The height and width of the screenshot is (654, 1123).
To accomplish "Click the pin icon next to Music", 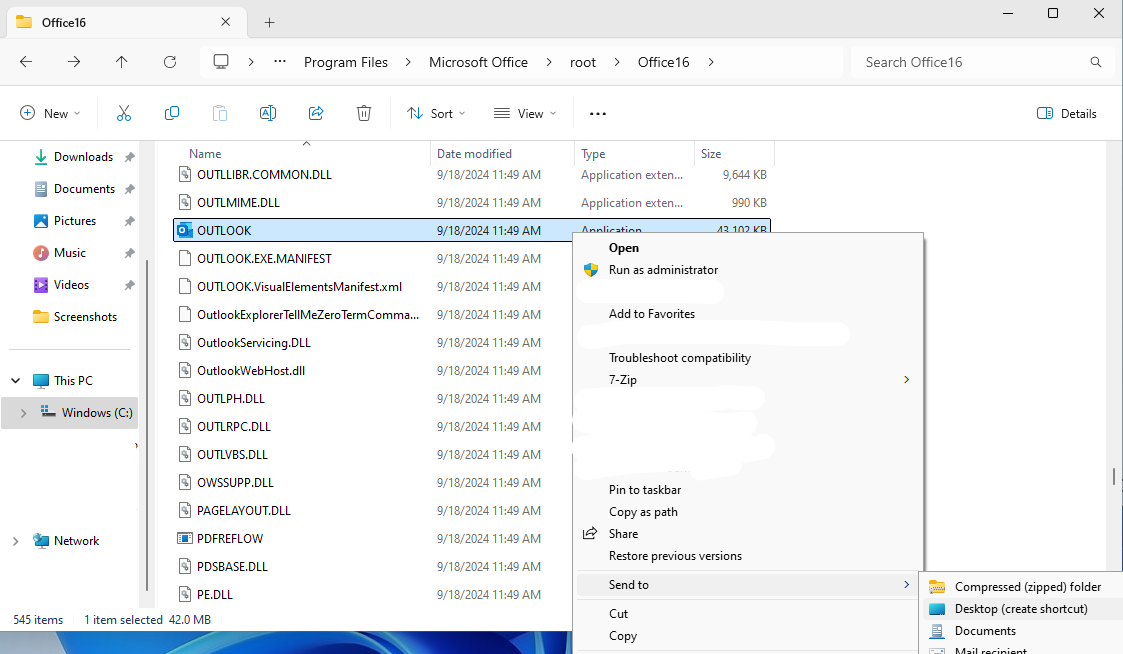I will (x=130, y=253).
